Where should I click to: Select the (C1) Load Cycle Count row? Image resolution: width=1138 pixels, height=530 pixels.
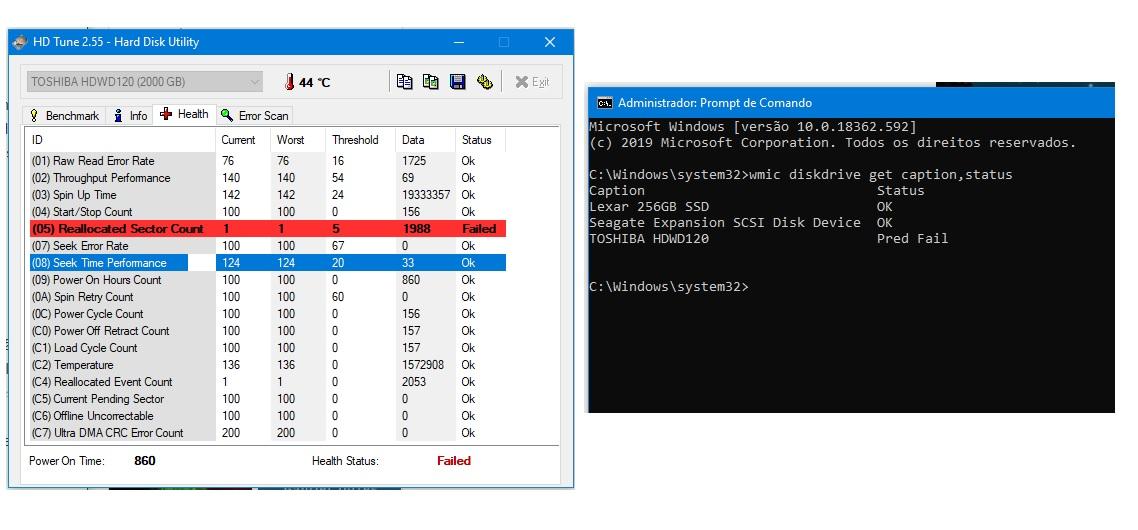tap(268, 348)
